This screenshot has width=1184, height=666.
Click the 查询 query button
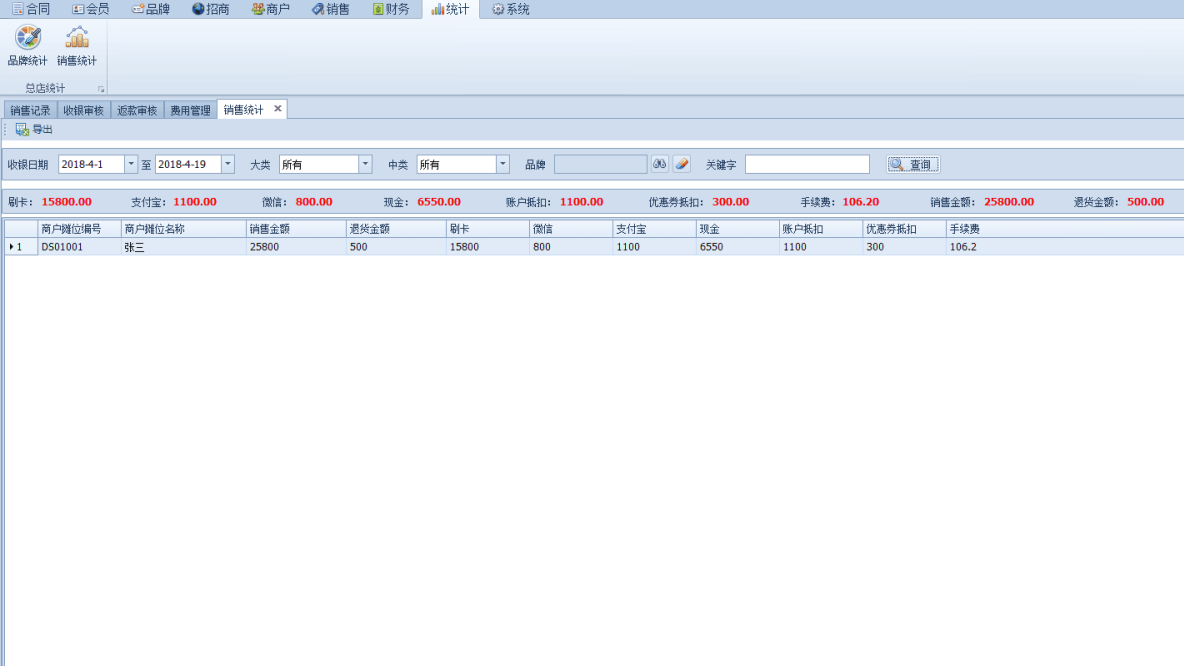913,165
